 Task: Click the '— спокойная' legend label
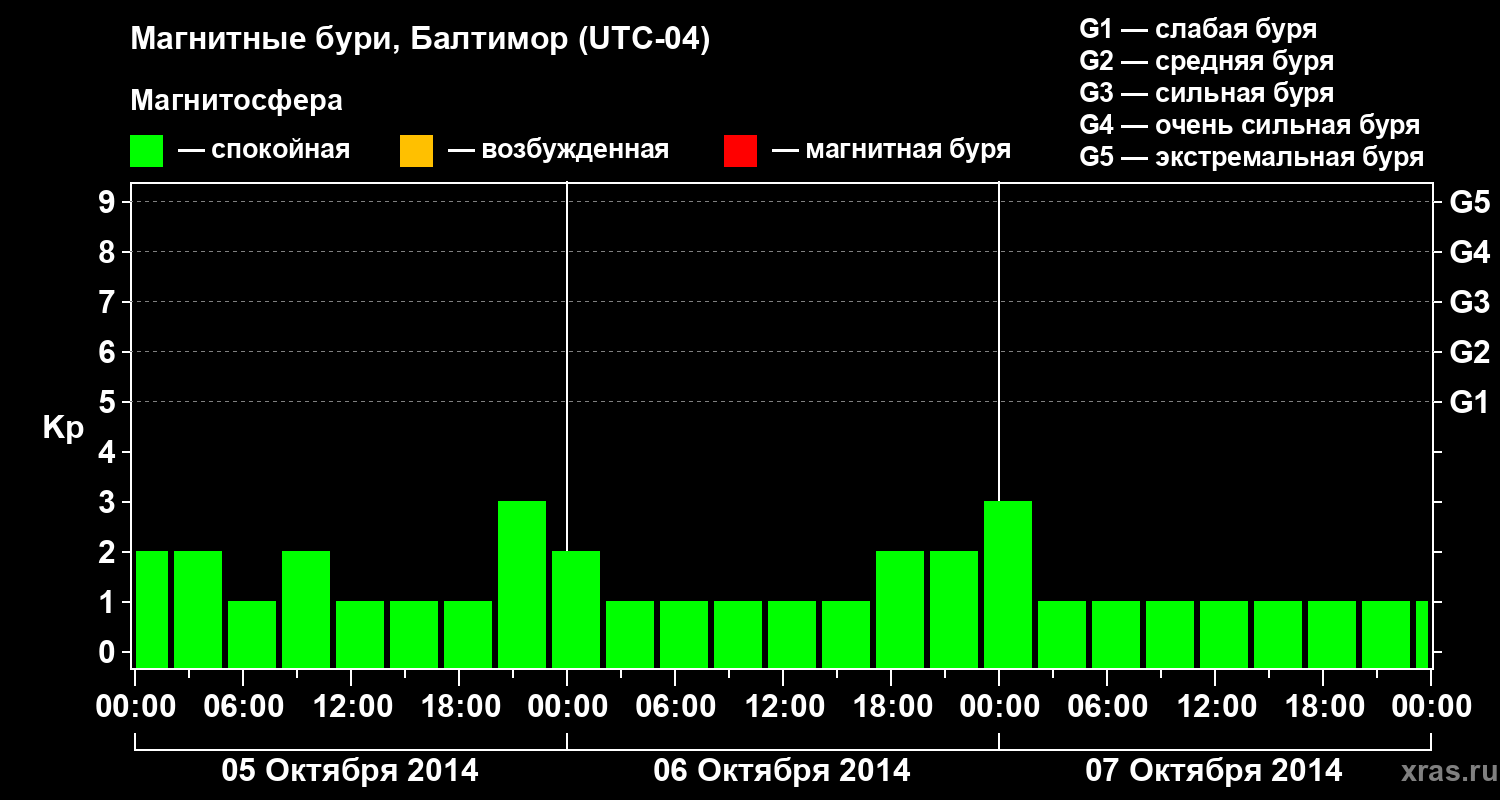pos(264,150)
